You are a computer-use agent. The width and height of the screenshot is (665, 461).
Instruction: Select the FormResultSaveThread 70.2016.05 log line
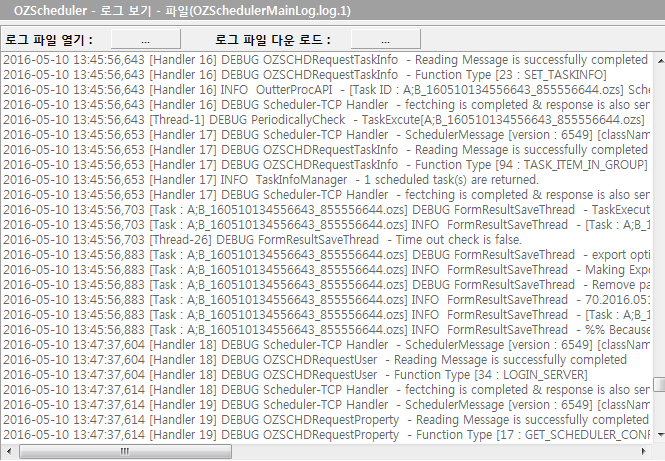pos(327,300)
